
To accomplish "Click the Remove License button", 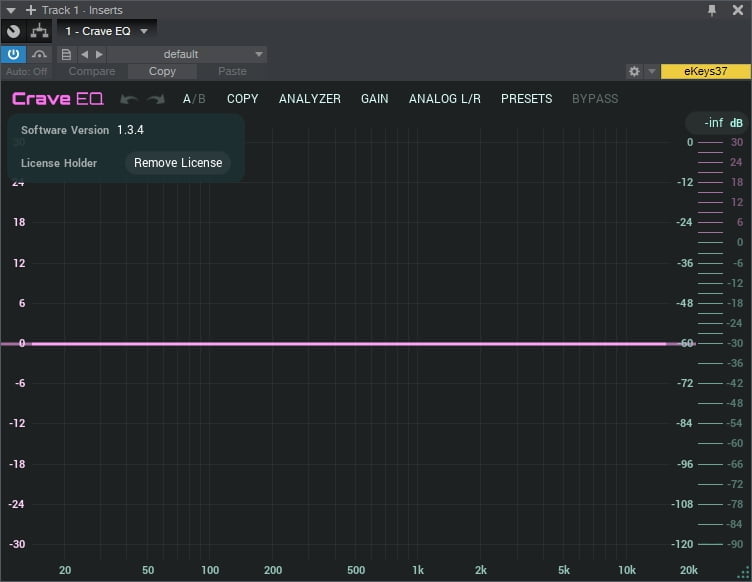I will 178,163.
